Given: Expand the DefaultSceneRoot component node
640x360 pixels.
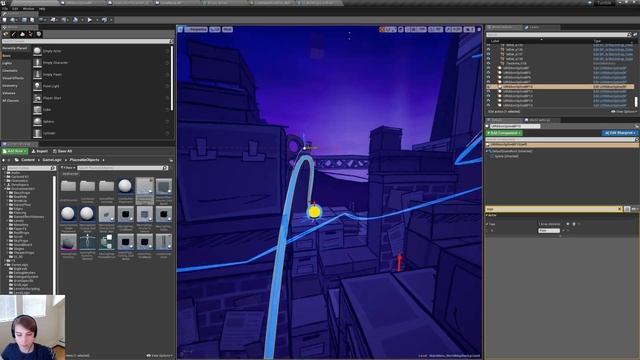Looking at the screenshot, I should [488, 151].
